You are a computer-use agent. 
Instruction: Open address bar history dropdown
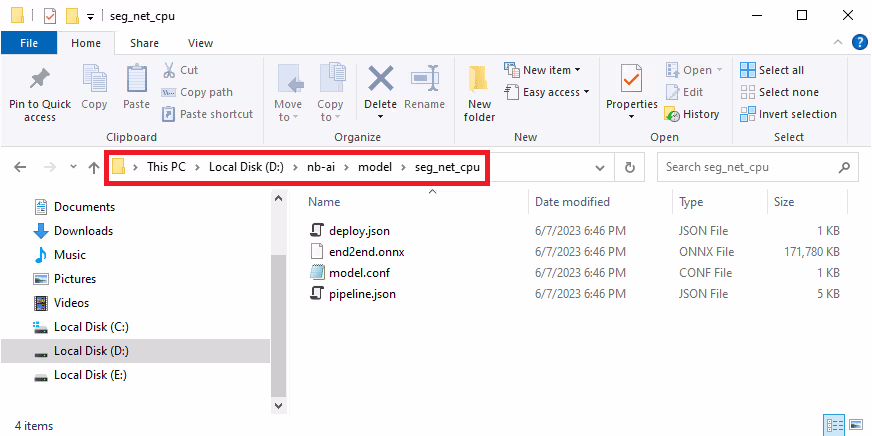click(600, 167)
